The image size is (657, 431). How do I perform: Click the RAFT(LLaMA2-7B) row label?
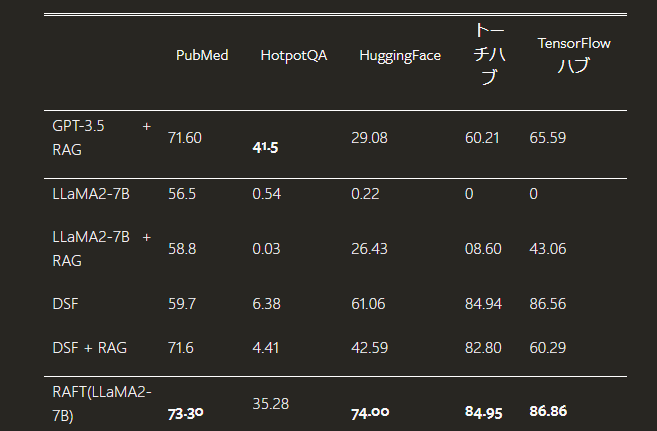tap(102, 402)
